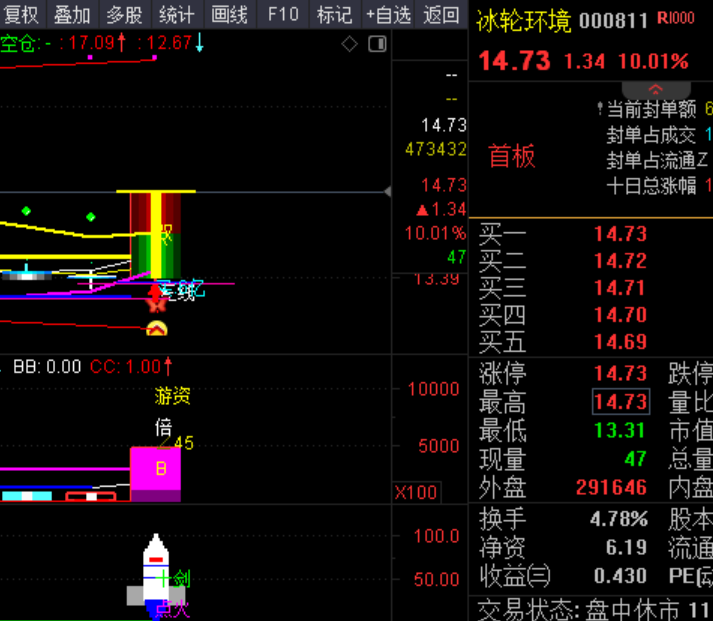Click the 游资 label in volume panel
This screenshot has width=713, height=621.
click(x=172, y=396)
